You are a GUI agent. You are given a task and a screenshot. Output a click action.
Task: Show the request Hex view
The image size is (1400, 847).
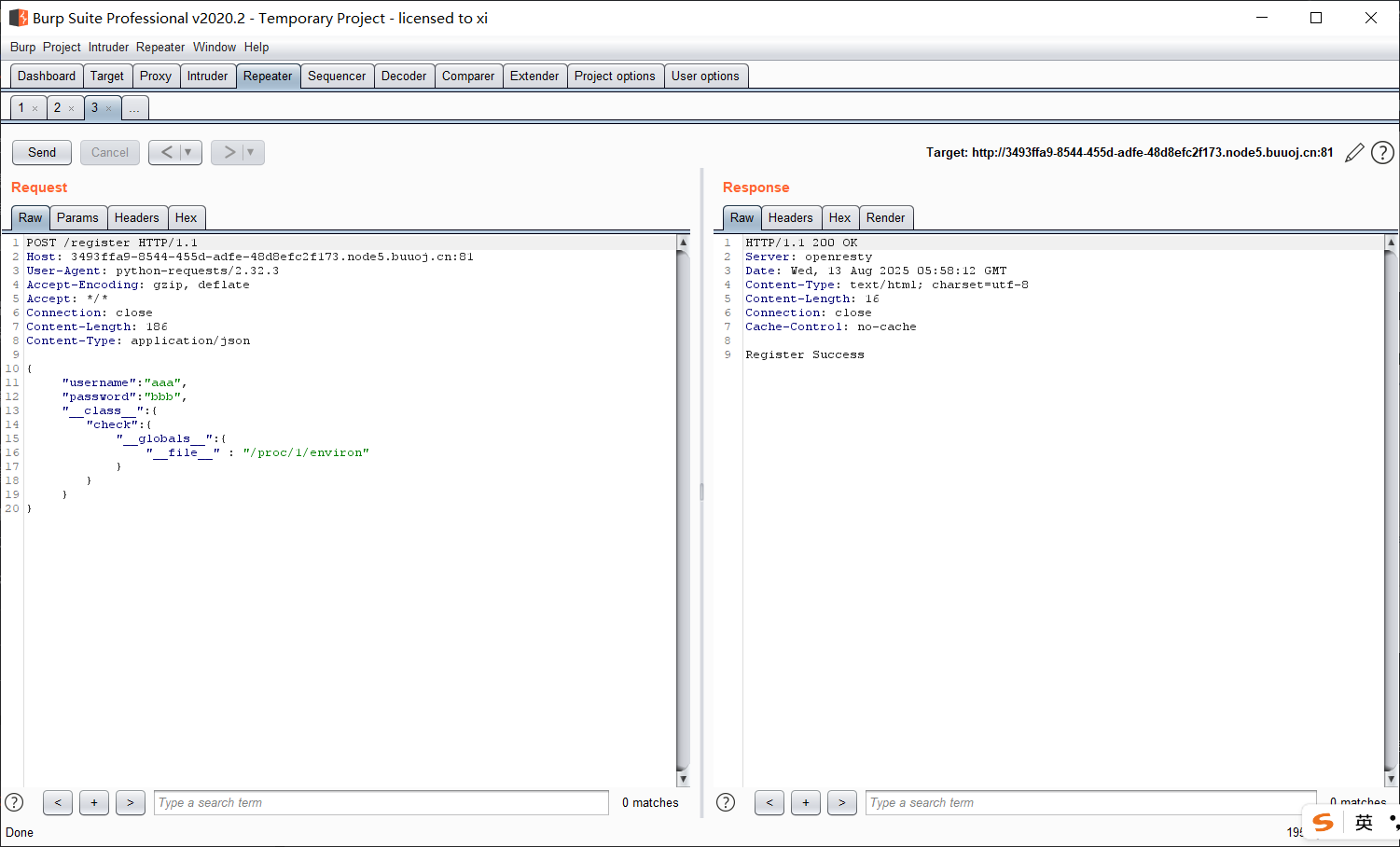point(187,218)
